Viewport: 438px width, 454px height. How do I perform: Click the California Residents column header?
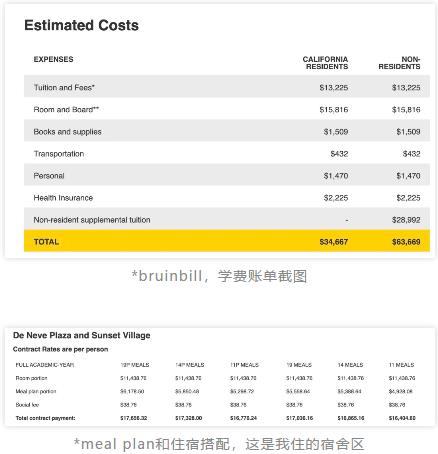(325, 63)
